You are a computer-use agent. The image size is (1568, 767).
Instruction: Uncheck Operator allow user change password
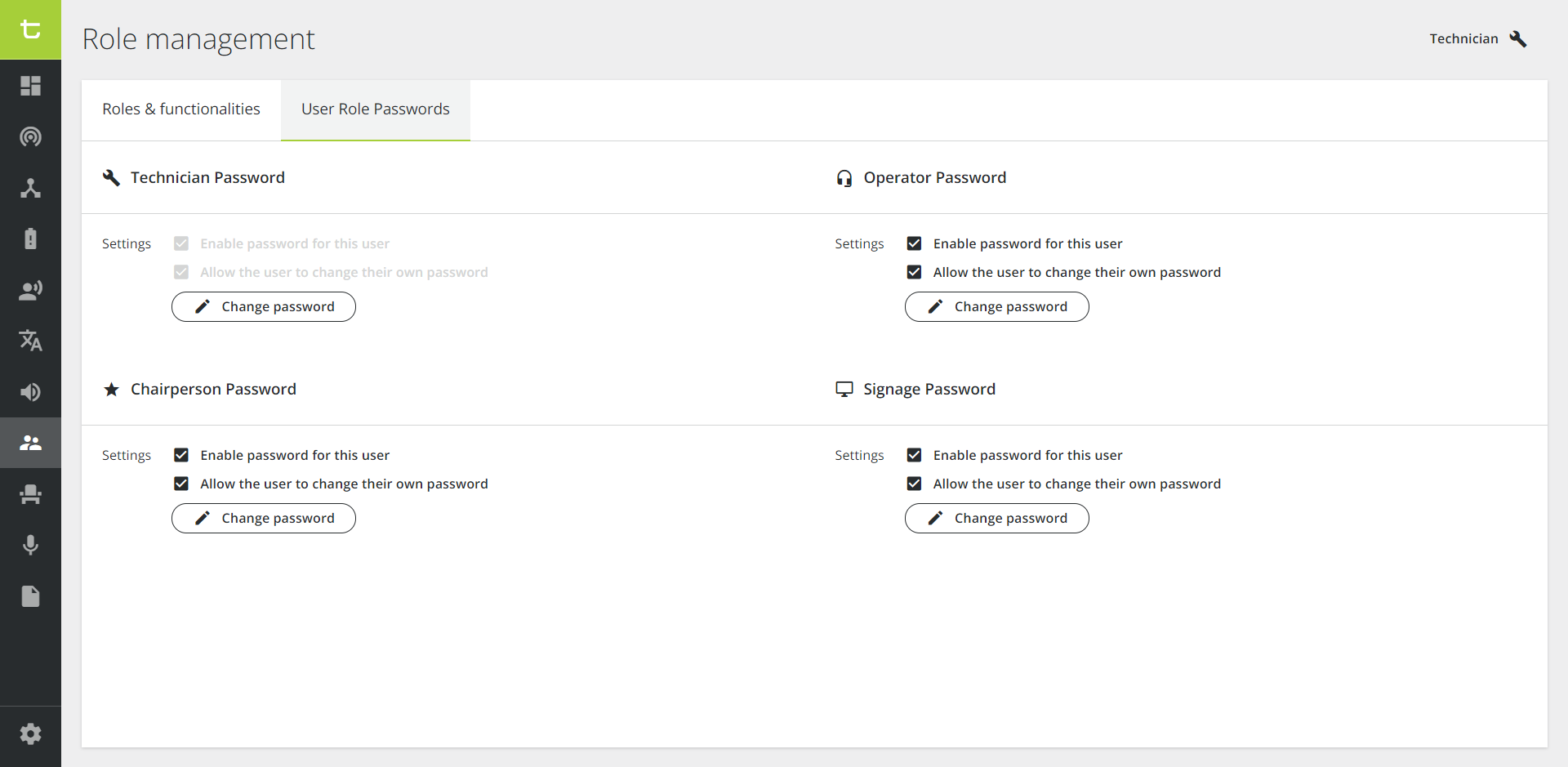click(x=914, y=272)
